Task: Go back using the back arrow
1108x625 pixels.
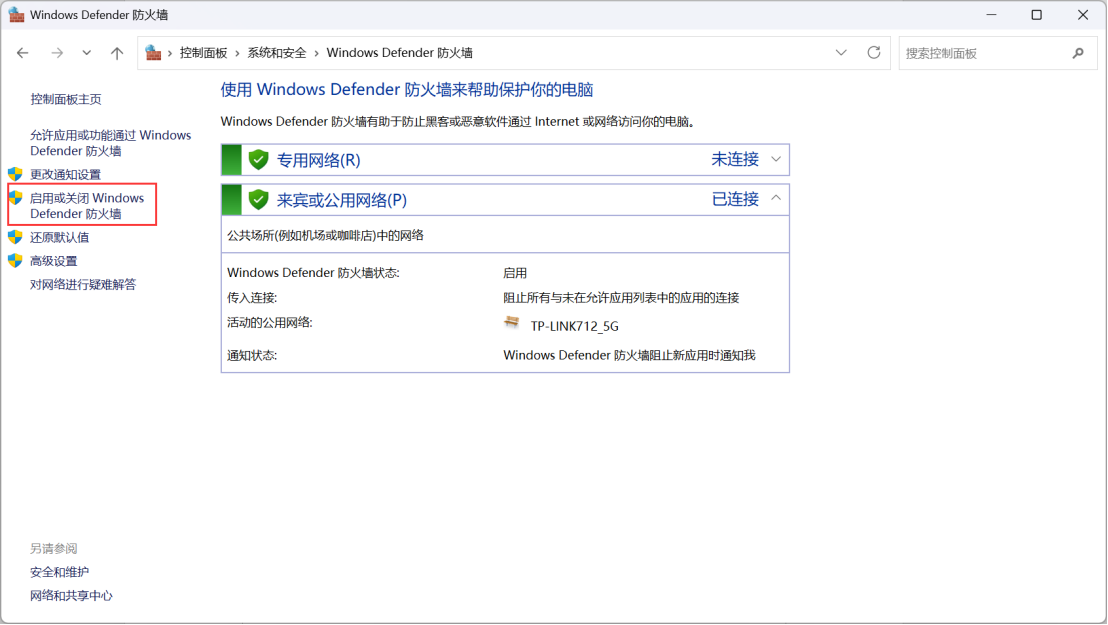Action: [x=23, y=53]
